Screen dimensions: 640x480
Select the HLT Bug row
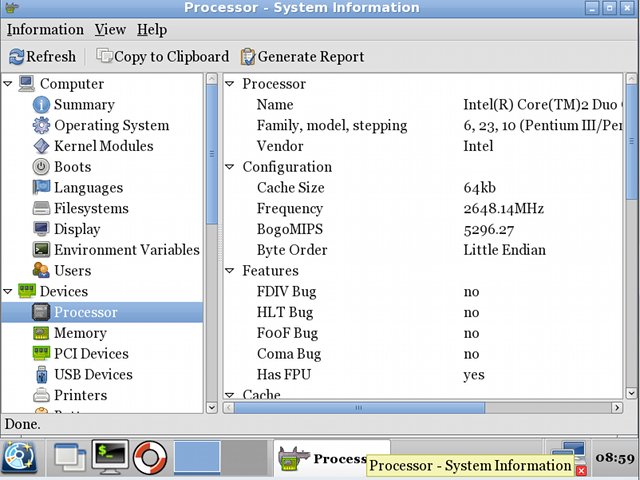tap(424, 312)
